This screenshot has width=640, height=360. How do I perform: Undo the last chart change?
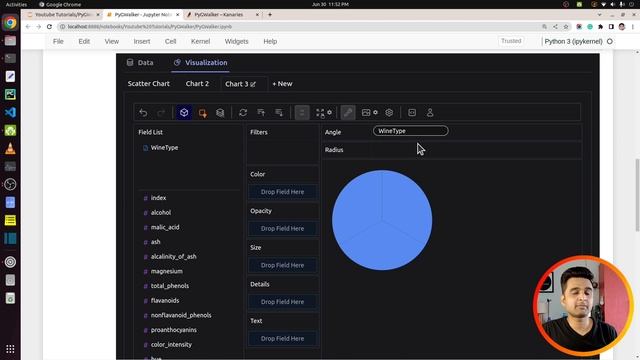click(143, 113)
